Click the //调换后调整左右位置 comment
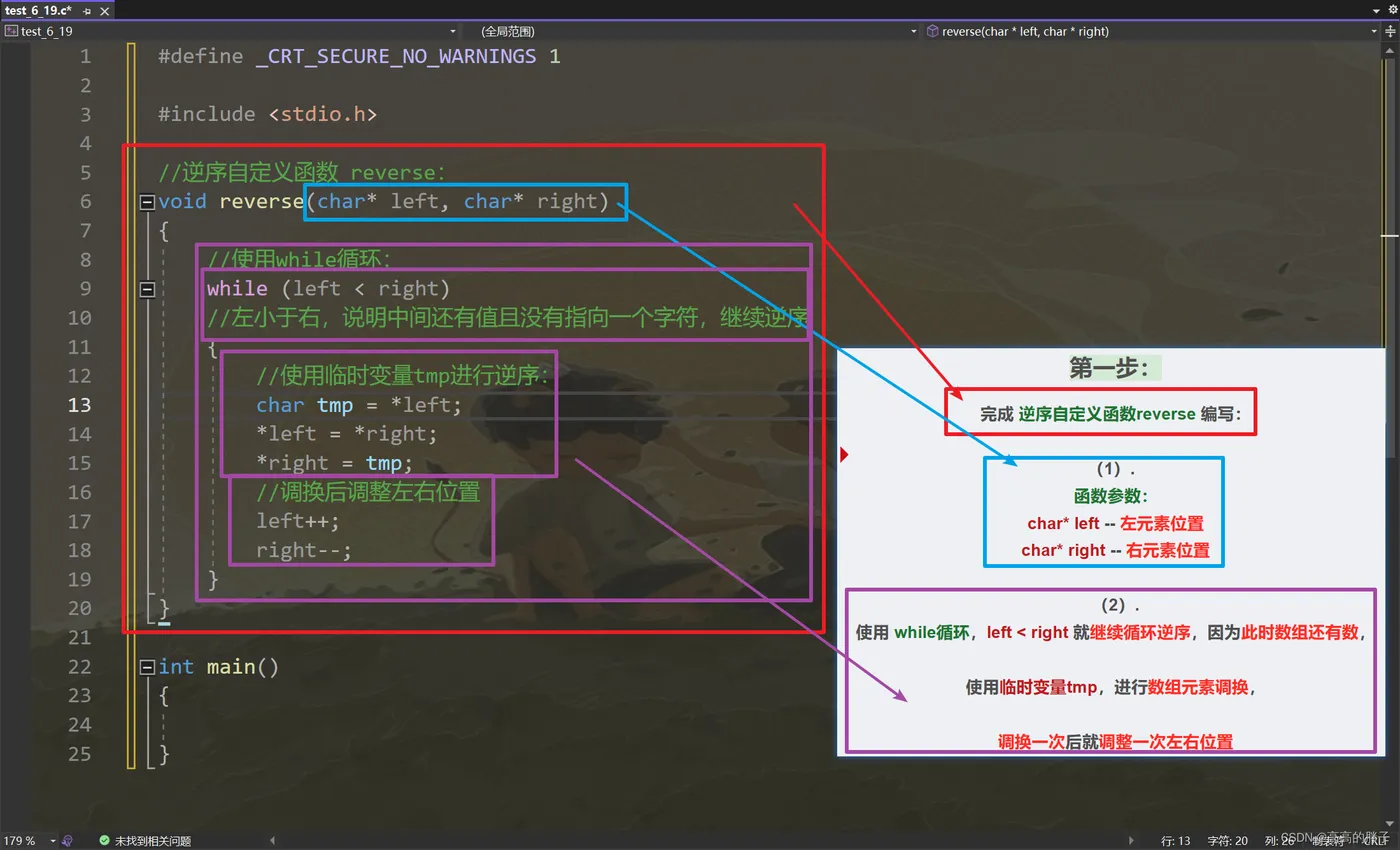Image resolution: width=1400 pixels, height=850 pixels. 368,492
